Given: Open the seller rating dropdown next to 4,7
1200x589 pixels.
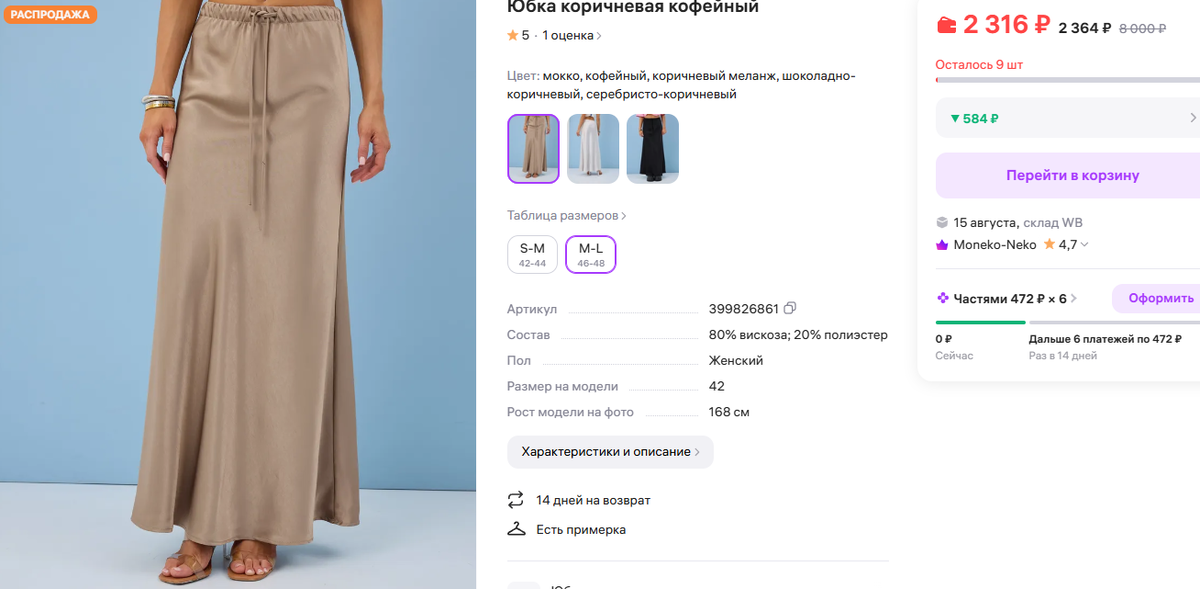Looking at the screenshot, I should click(x=1083, y=244).
